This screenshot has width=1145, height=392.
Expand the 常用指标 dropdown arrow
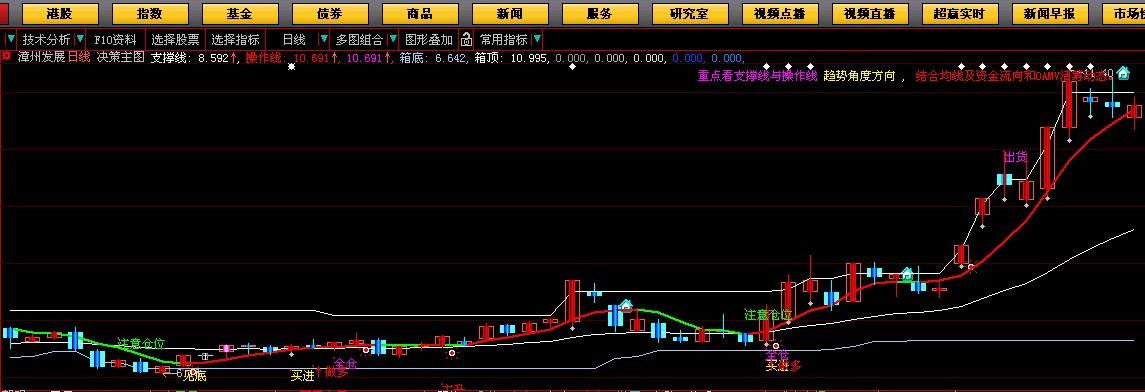[537, 39]
